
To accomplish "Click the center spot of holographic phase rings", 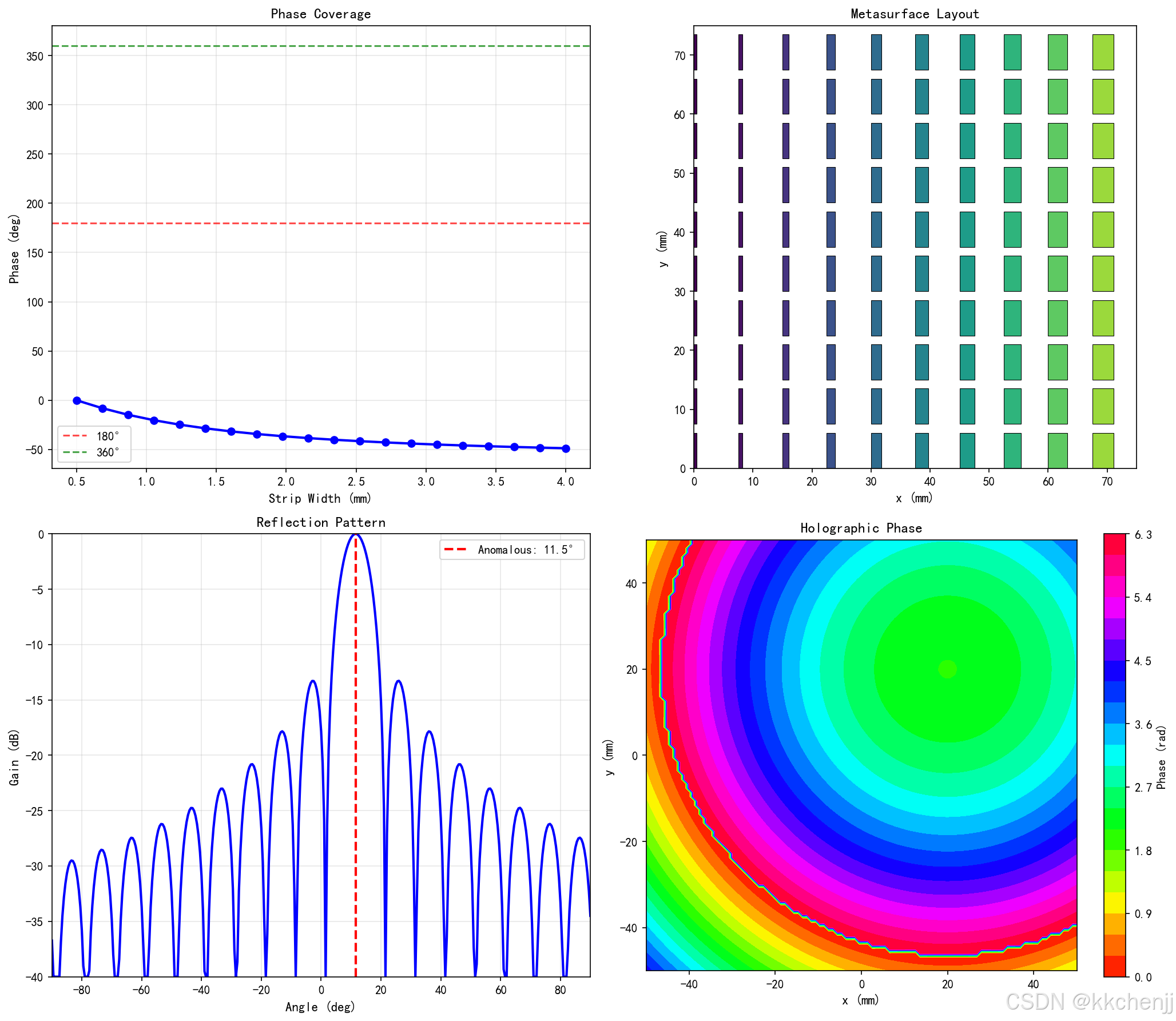I will tap(947, 669).
